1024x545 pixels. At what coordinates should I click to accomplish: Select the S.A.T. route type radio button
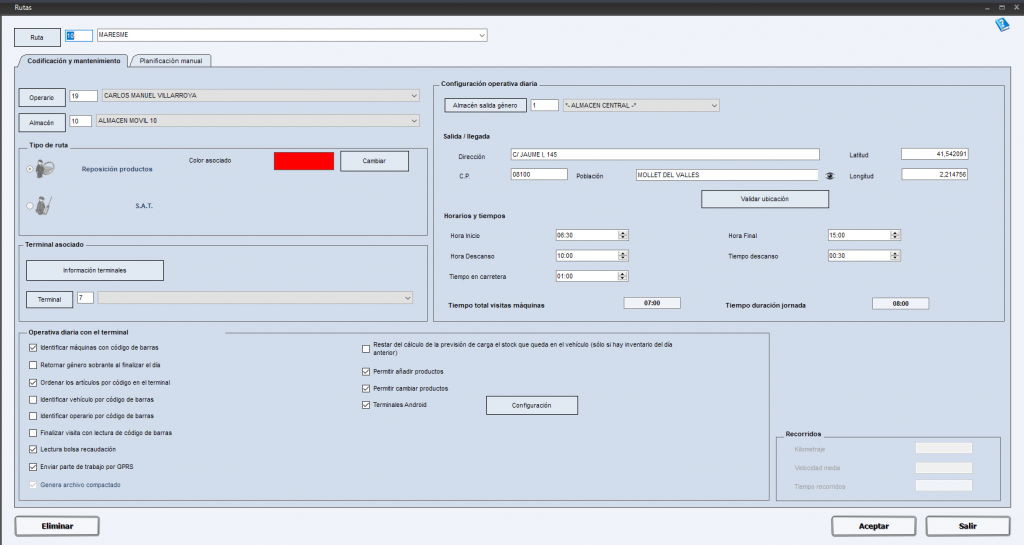[30, 206]
